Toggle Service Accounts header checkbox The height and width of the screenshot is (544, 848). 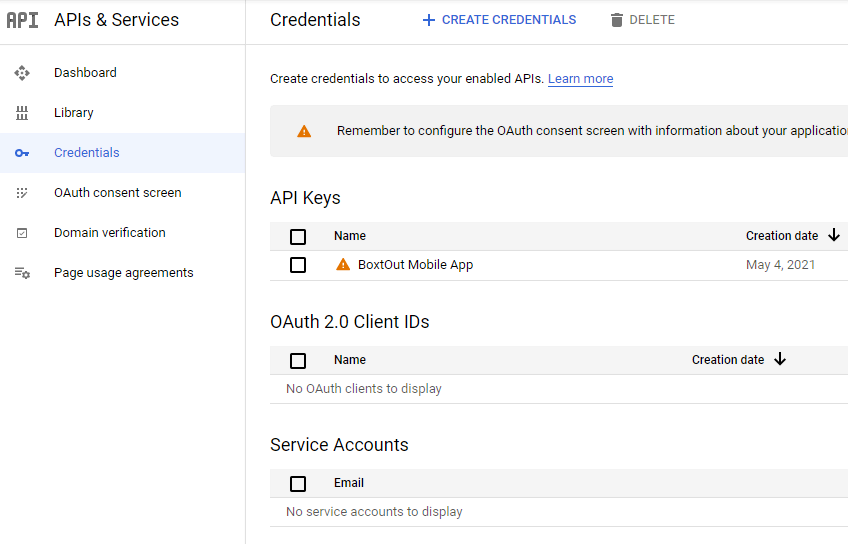click(x=298, y=483)
